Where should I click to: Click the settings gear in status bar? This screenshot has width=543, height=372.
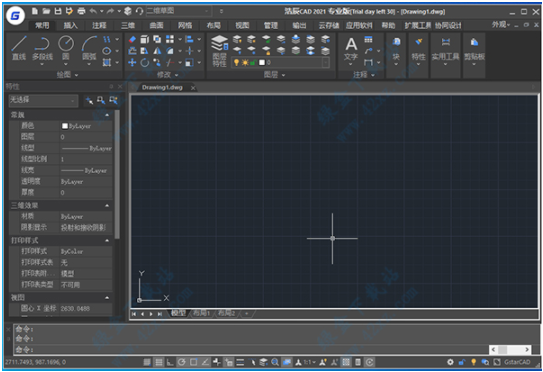click(x=450, y=362)
